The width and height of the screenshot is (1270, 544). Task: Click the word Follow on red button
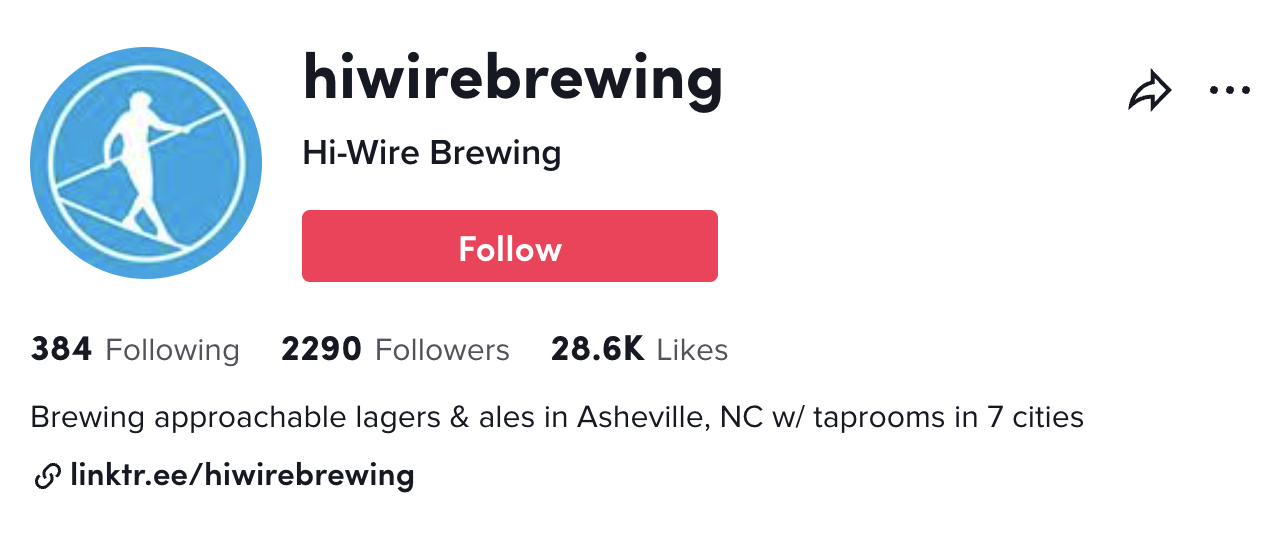click(x=510, y=248)
